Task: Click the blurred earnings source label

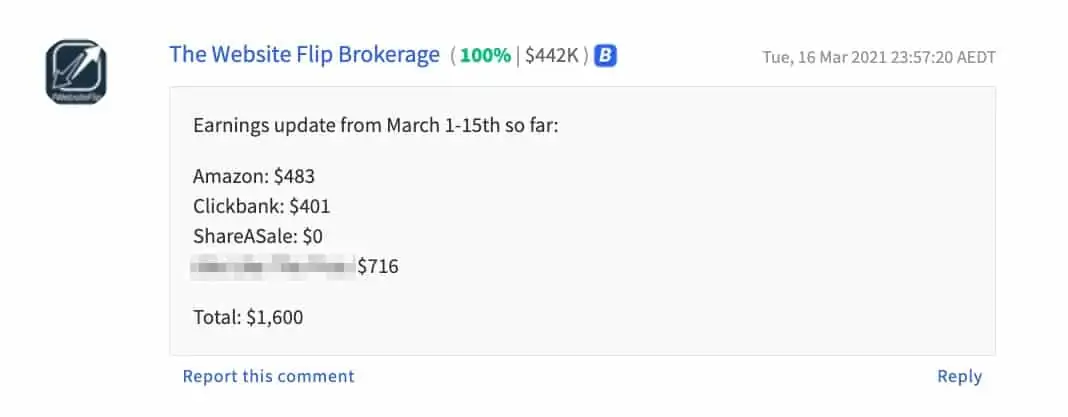Action: click(273, 266)
